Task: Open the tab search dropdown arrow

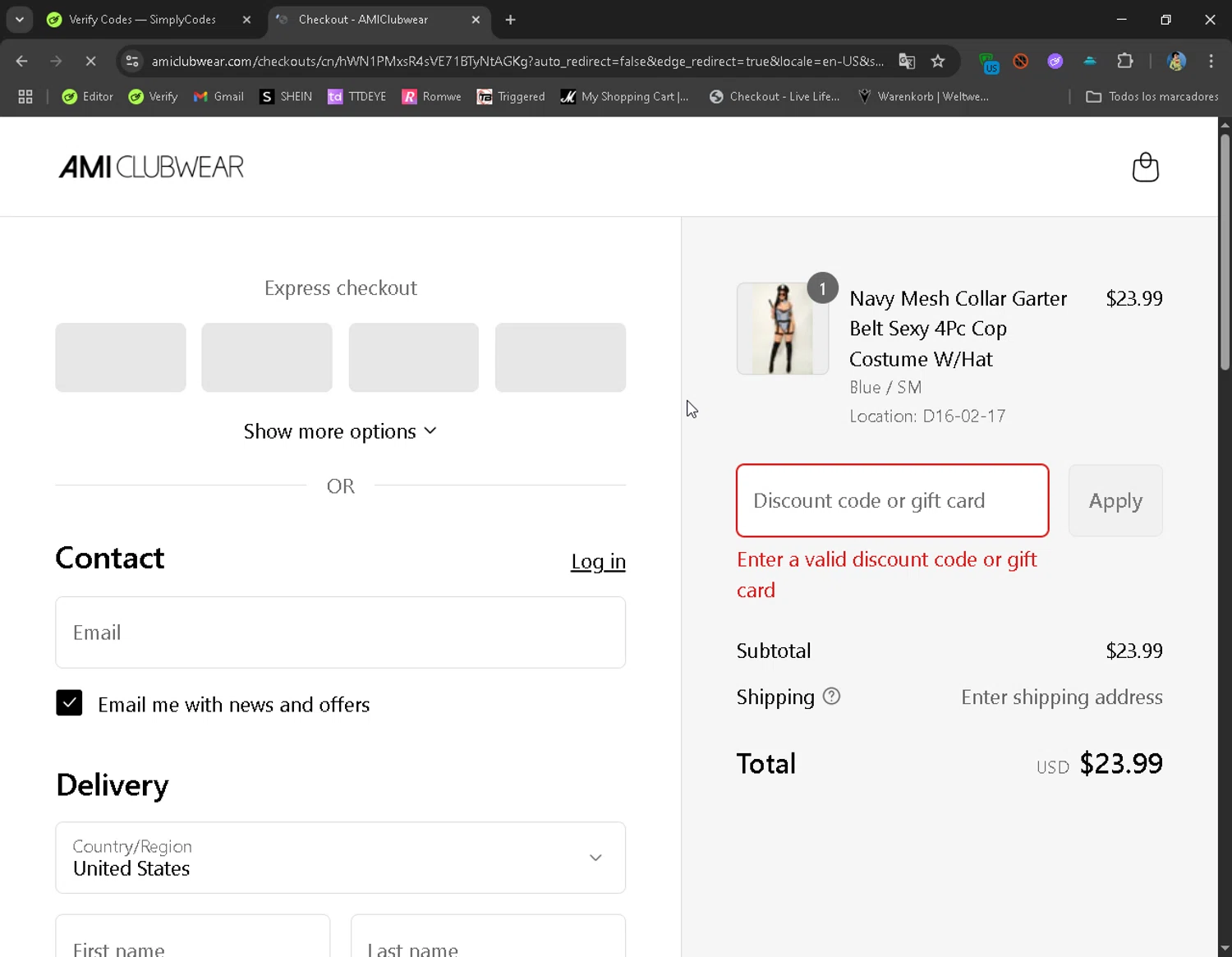Action: [20, 19]
